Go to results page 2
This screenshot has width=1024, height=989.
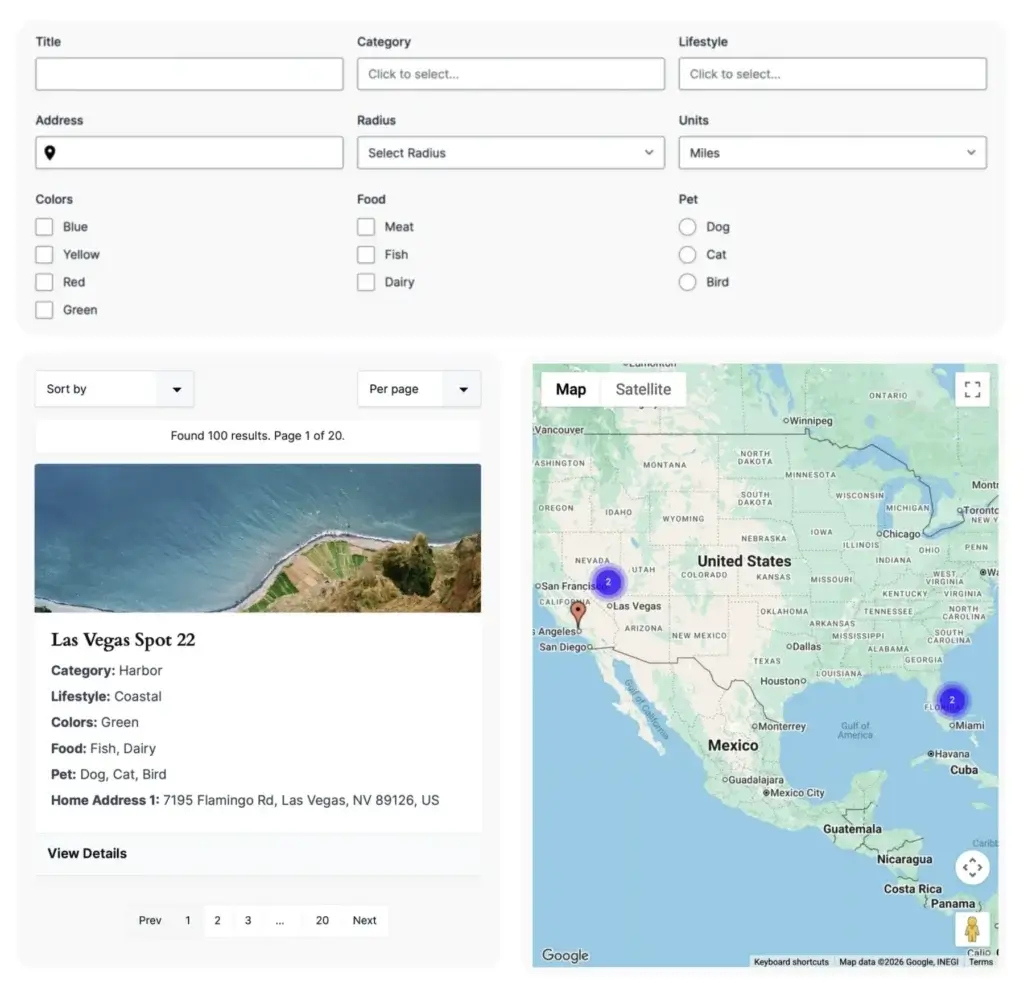(x=217, y=920)
